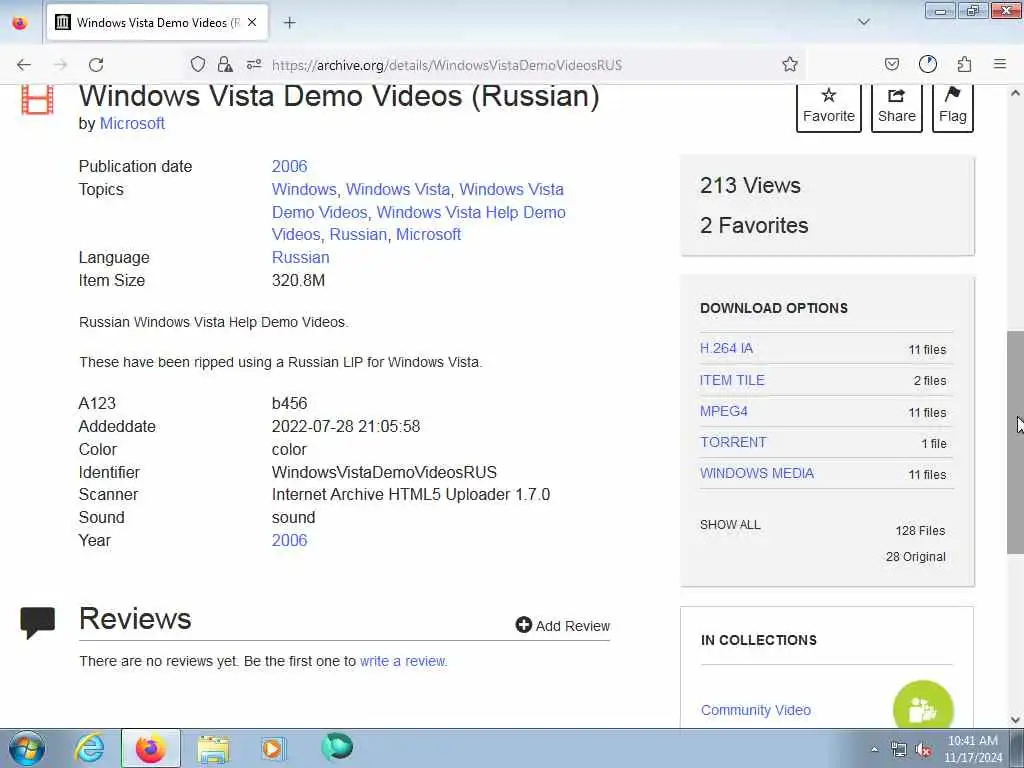1024x768 pixels.
Task: Download the TORRENT file
Action: pyautogui.click(x=733, y=442)
